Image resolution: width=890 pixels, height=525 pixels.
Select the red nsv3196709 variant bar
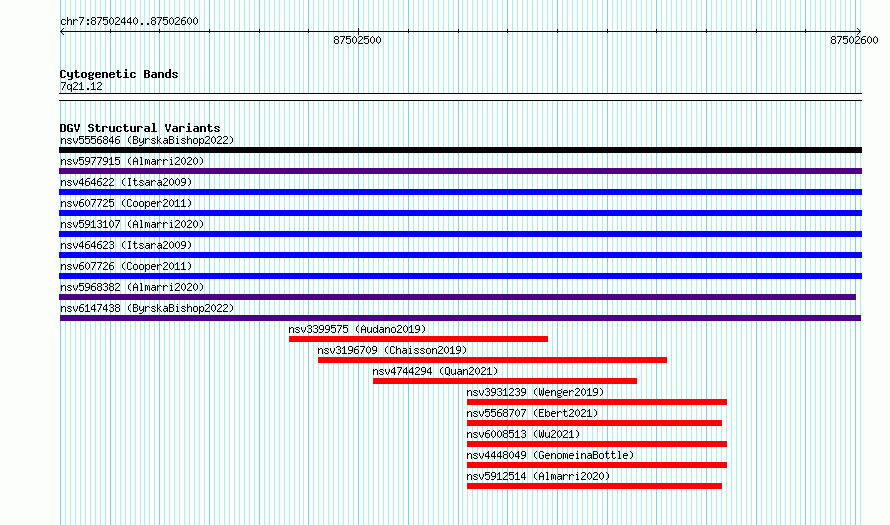pyautogui.click(x=492, y=360)
